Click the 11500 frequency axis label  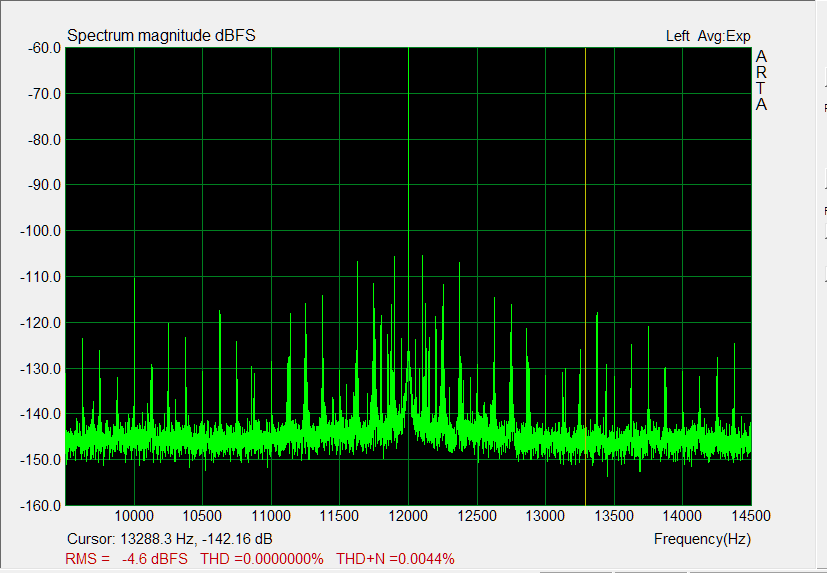click(339, 515)
